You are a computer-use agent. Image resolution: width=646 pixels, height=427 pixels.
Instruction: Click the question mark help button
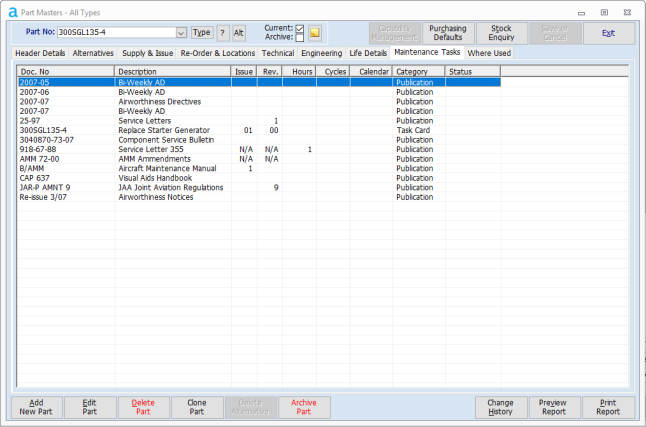223,33
